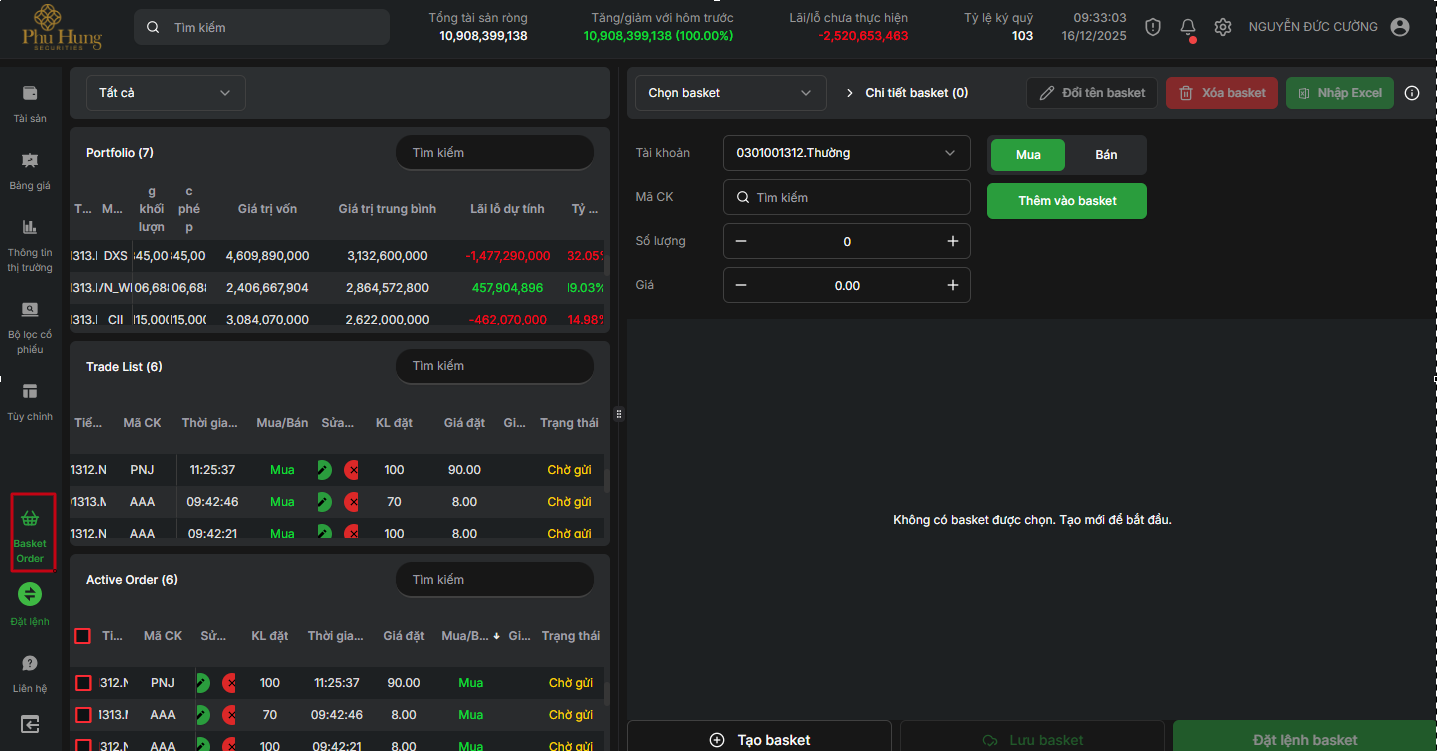This screenshot has height=751, width=1437.
Task: Open Tùy chỉnh layout menu item
Action: [x=30, y=391]
